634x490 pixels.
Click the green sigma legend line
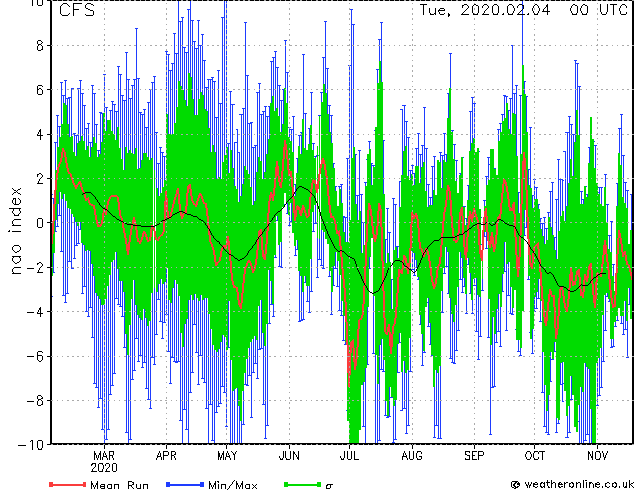click(x=303, y=484)
